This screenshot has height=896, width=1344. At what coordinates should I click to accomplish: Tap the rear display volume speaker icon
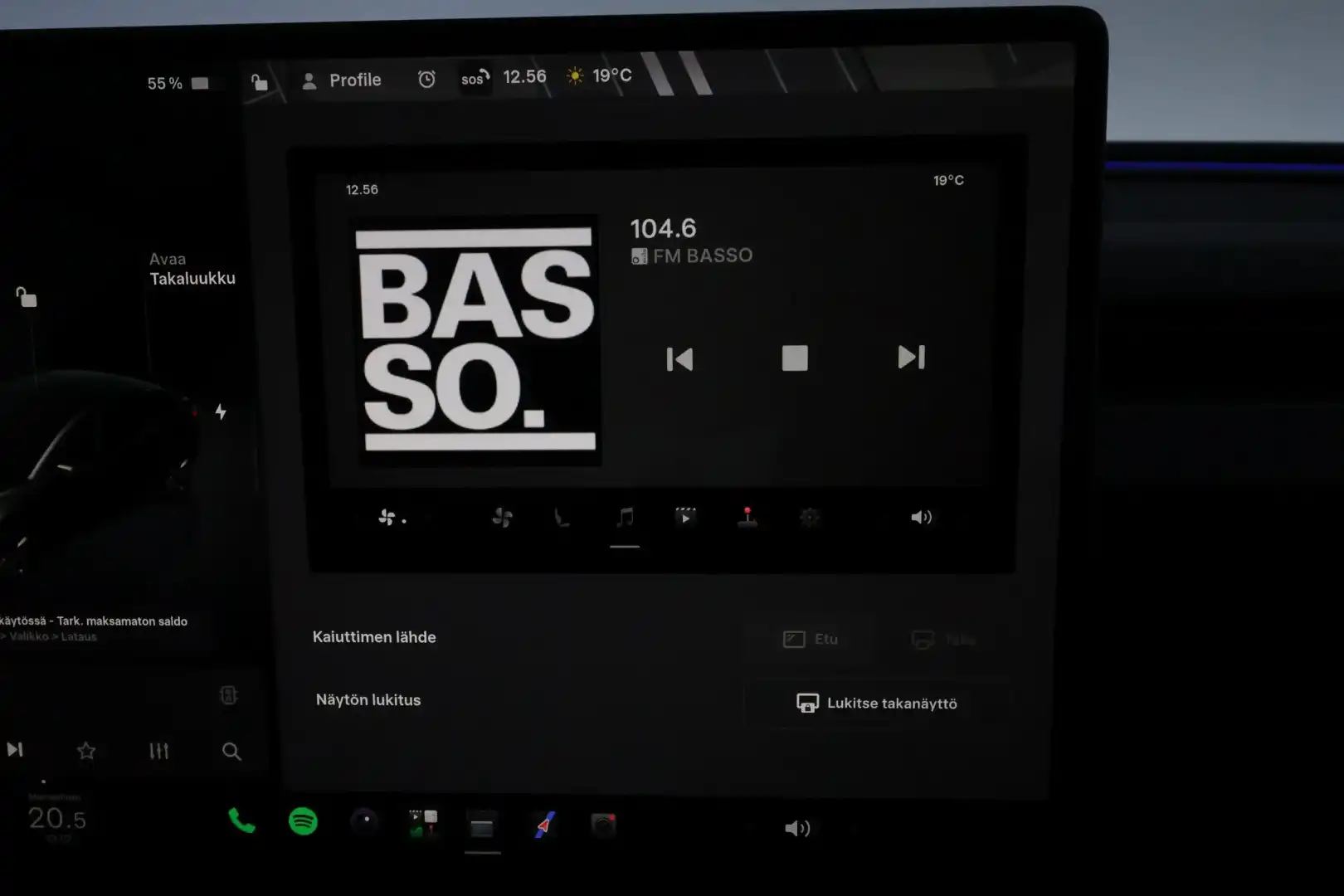pos(921,517)
